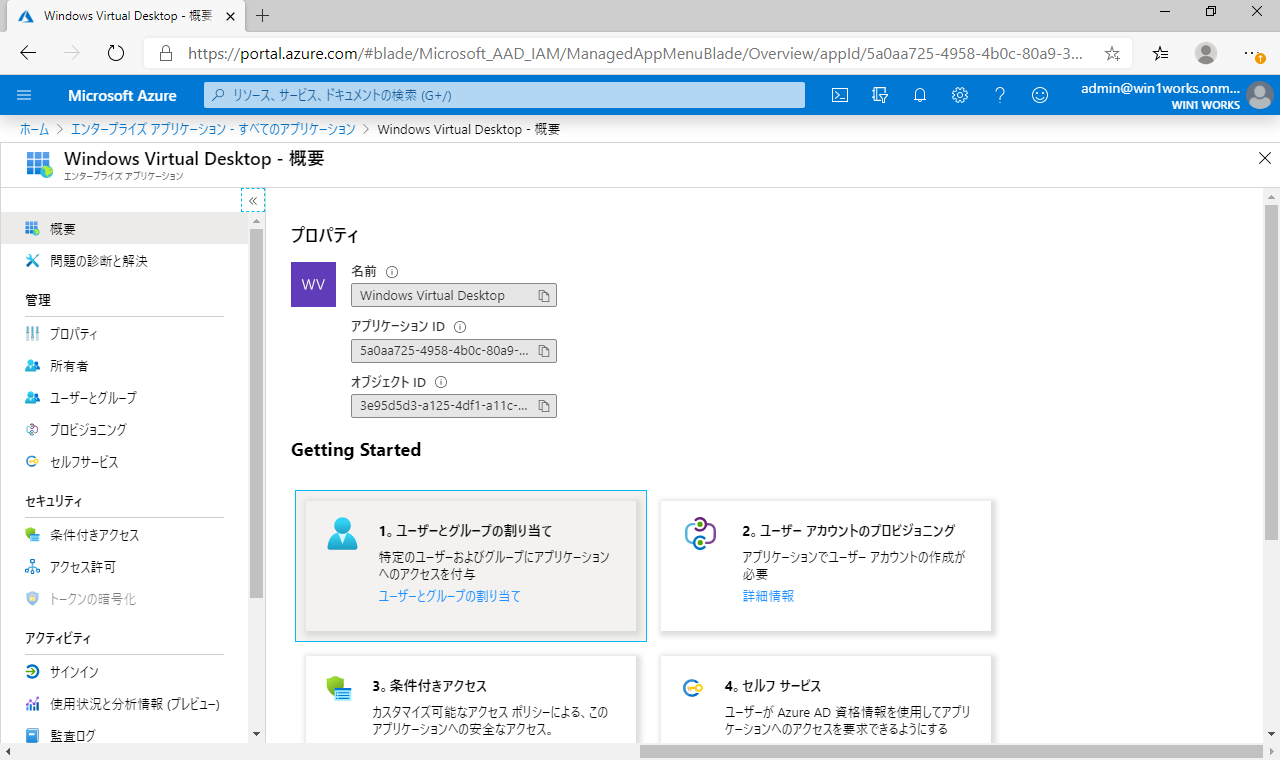Collapse the left navigation menu
Screen dimensions: 1280x760
pyautogui.click(x=253, y=201)
